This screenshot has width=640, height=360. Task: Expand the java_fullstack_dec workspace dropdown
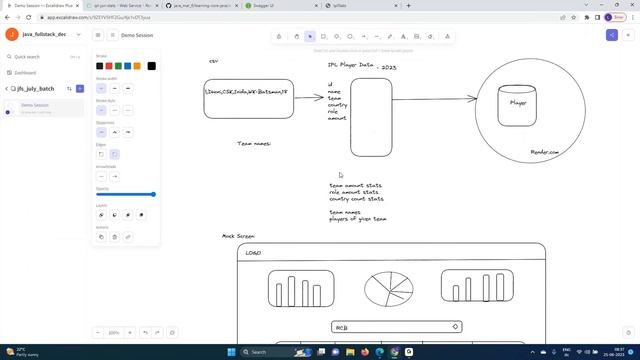click(79, 35)
